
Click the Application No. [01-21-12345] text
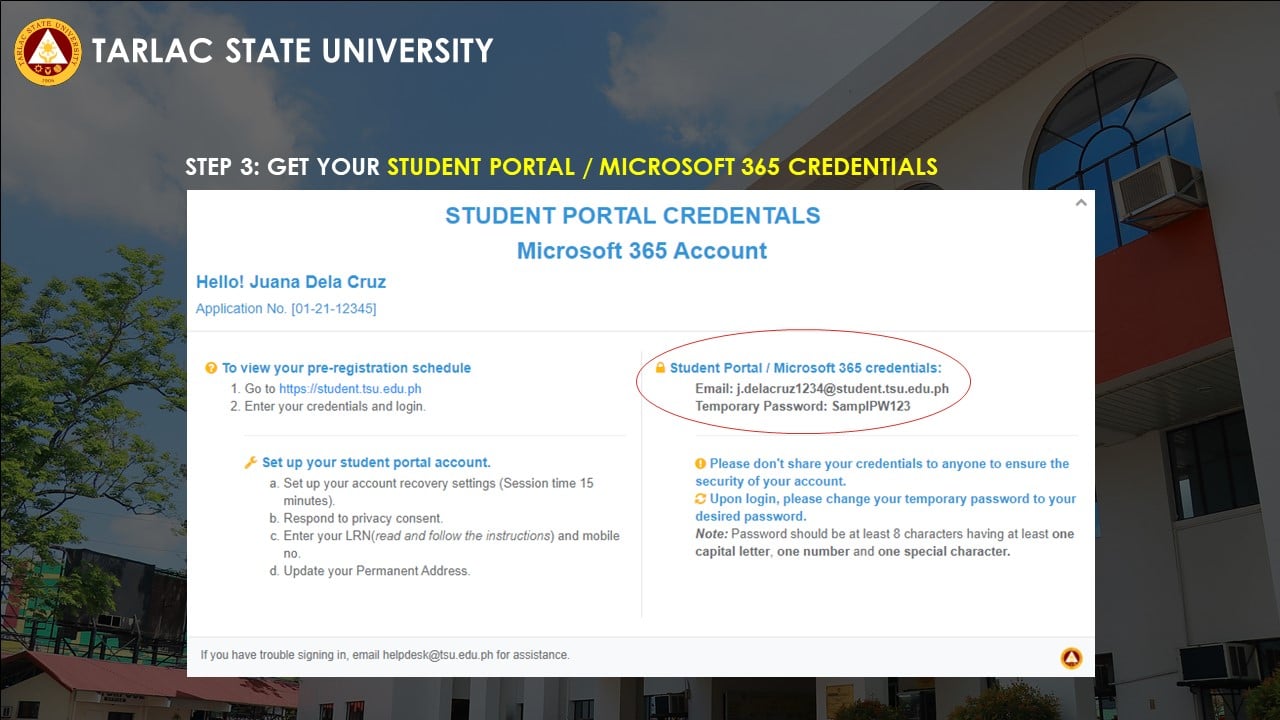(286, 309)
